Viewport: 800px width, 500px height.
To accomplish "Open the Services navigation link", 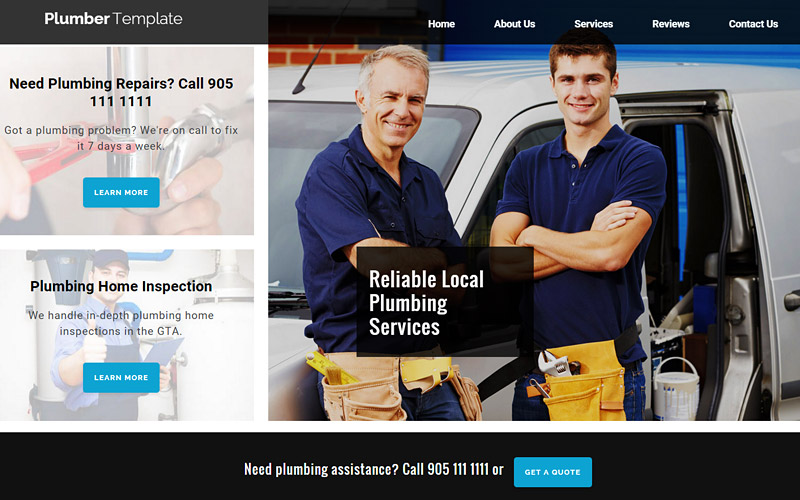I will click(x=593, y=24).
